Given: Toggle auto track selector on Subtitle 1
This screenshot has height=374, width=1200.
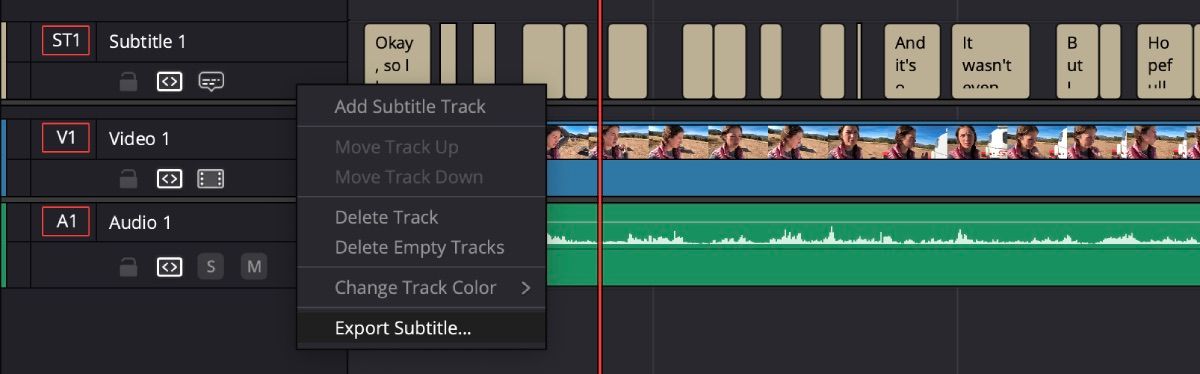Looking at the screenshot, I should 170,83.
